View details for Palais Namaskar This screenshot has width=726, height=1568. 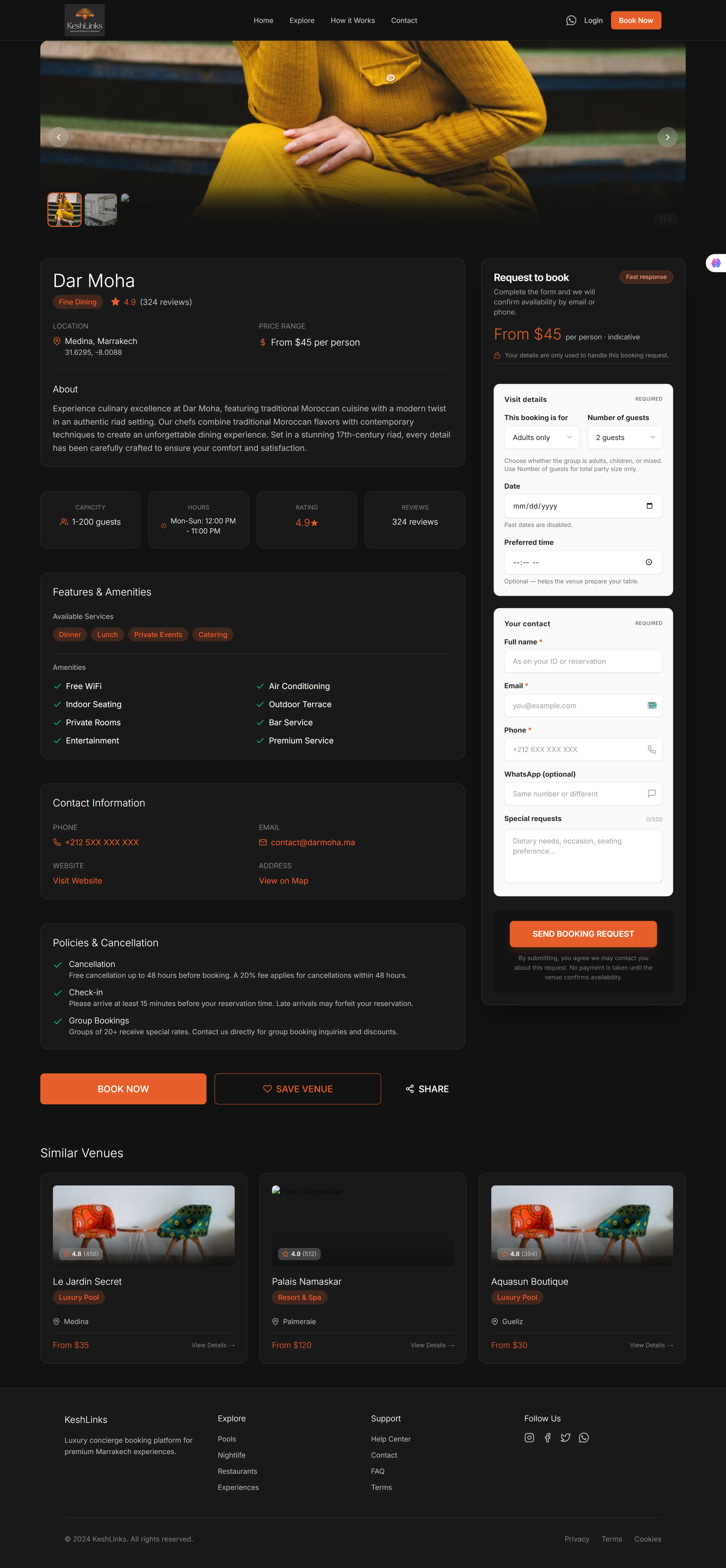432,1345
